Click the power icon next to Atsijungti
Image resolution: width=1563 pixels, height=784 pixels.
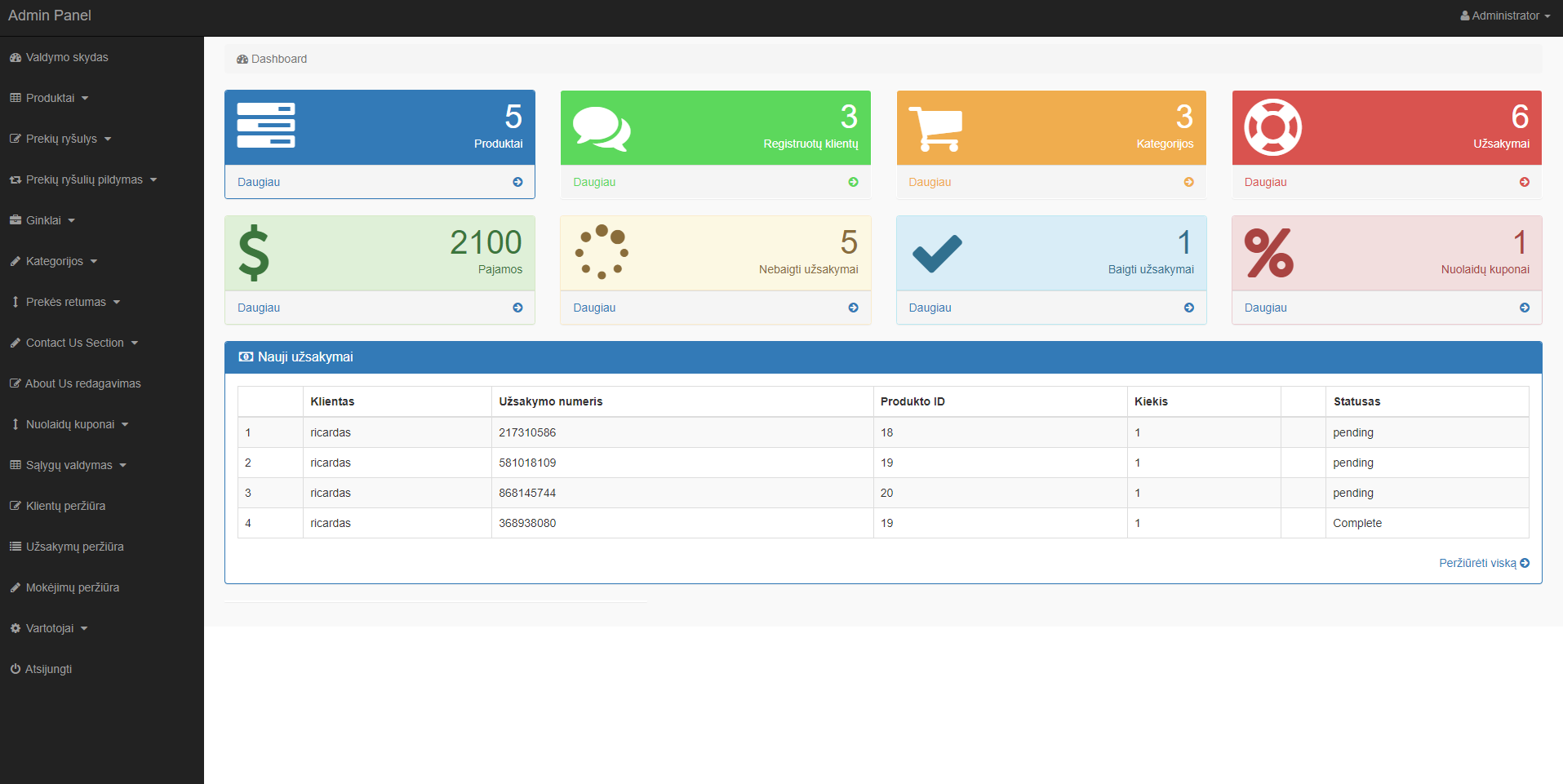click(x=15, y=669)
